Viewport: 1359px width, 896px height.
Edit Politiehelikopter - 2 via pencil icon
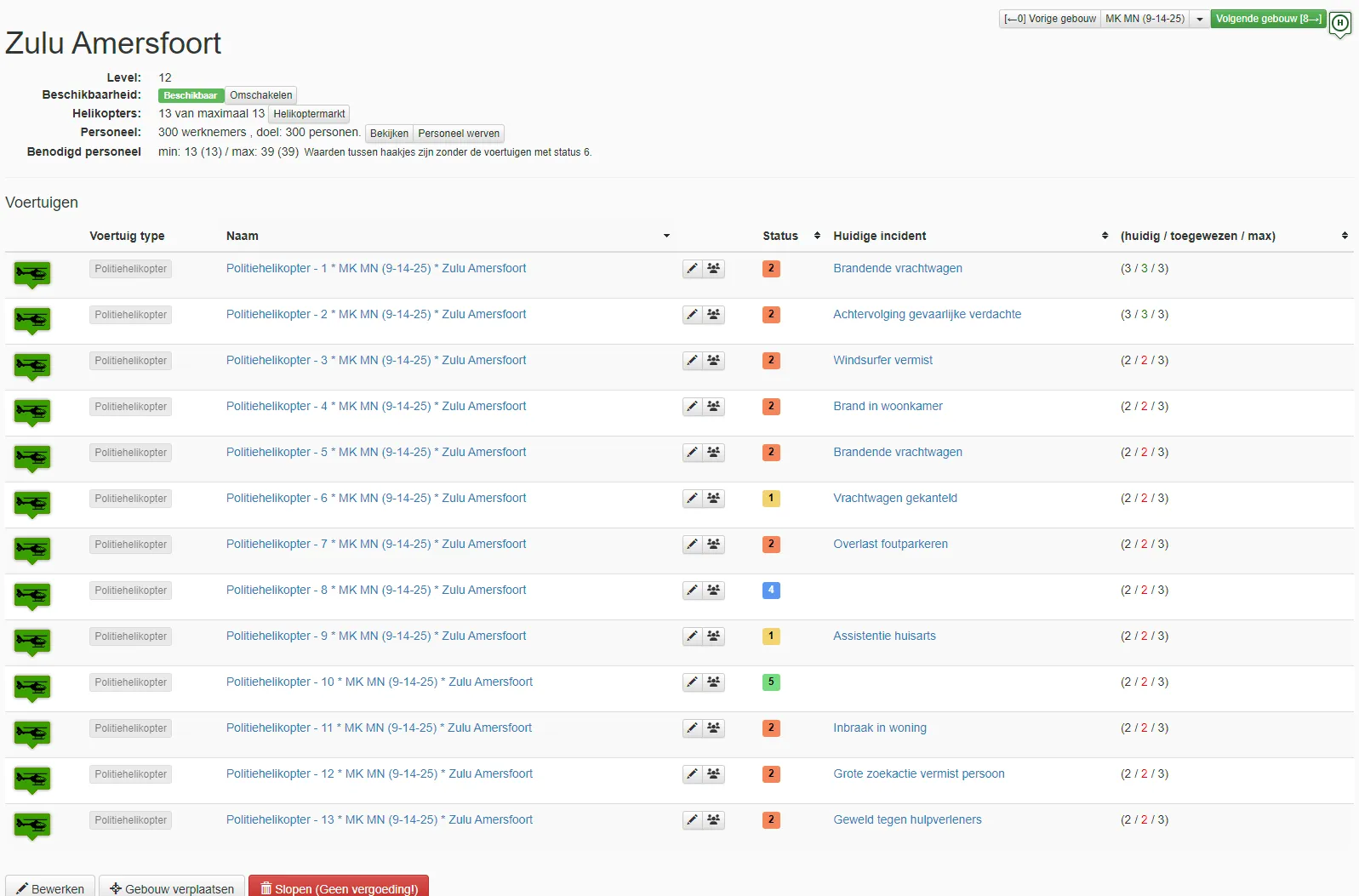693,315
